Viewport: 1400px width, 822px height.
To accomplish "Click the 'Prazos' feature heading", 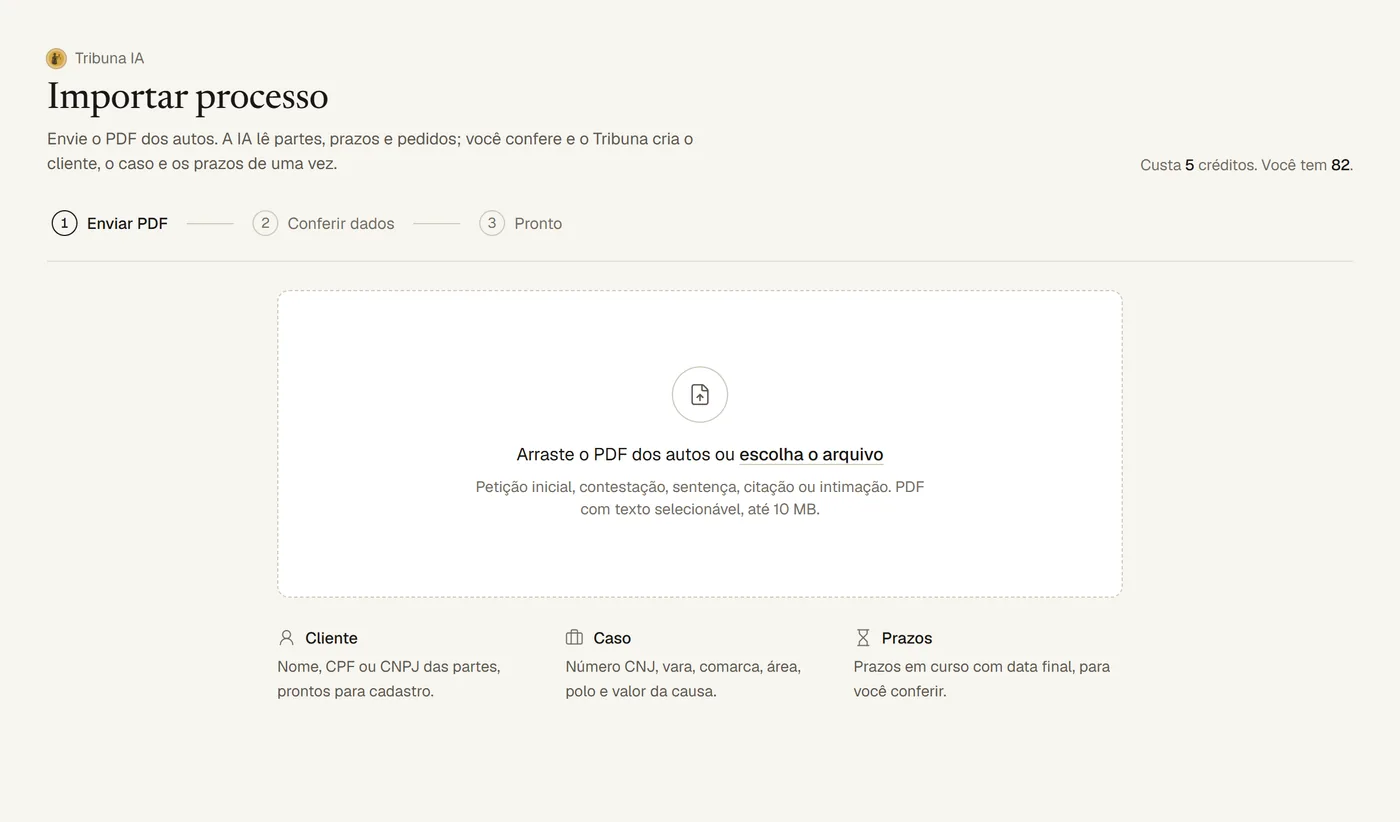I will pos(907,638).
